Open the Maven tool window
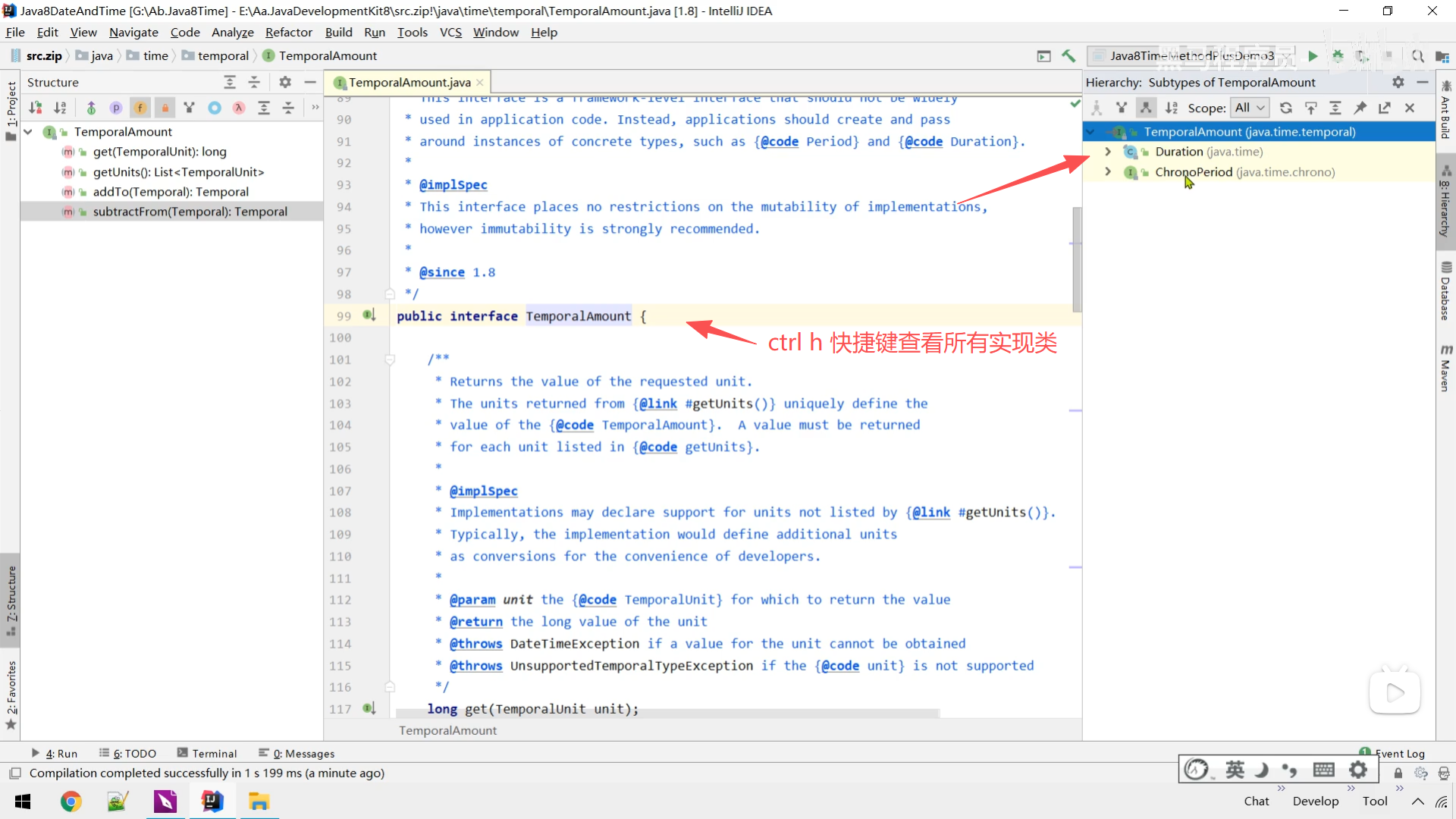The image size is (1456, 819). coord(1445,369)
